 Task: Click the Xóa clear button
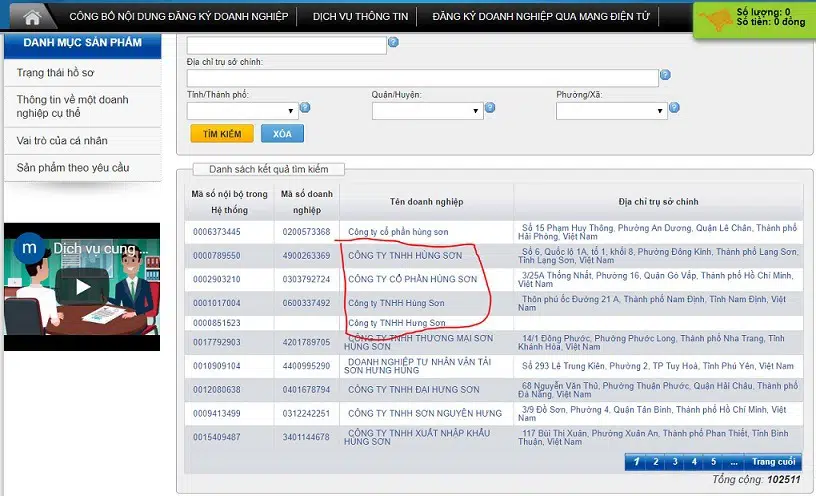point(282,134)
